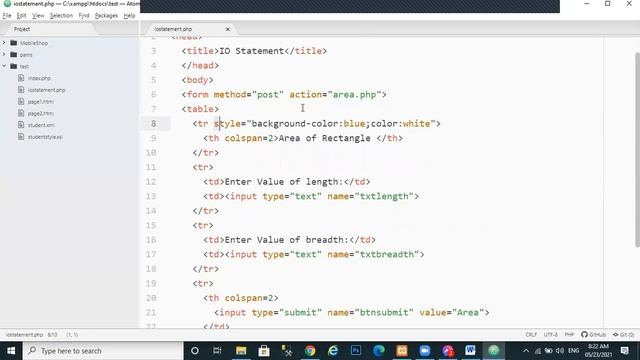Click "txtbreadth" in the code
640x360 pixels.
[x=387, y=254]
